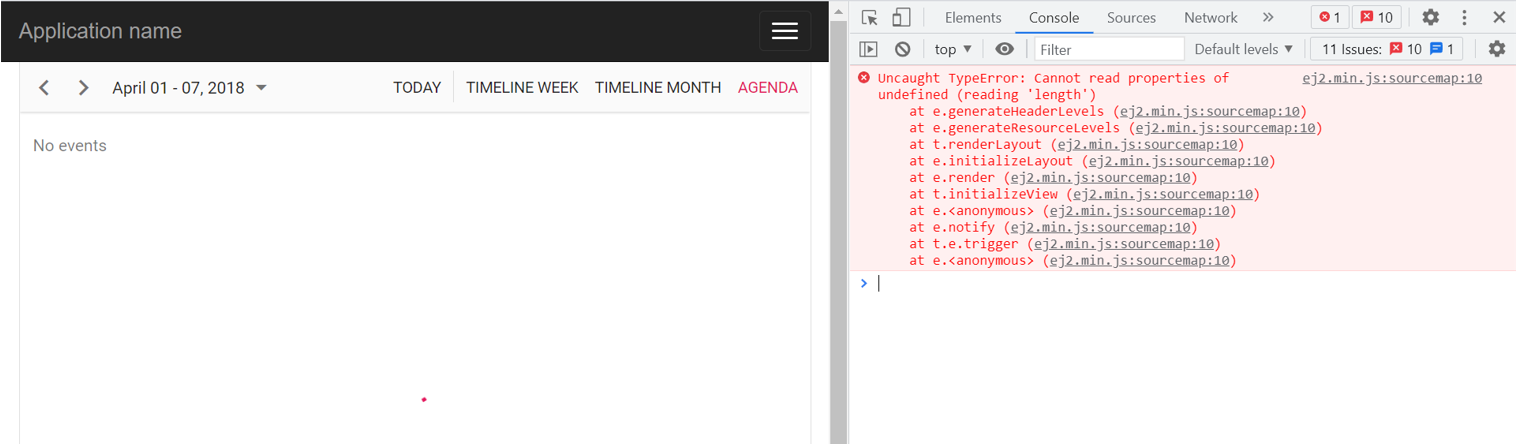Go to previous week in scheduler
Image resolution: width=1522 pixels, height=444 pixels.
click(x=44, y=88)
